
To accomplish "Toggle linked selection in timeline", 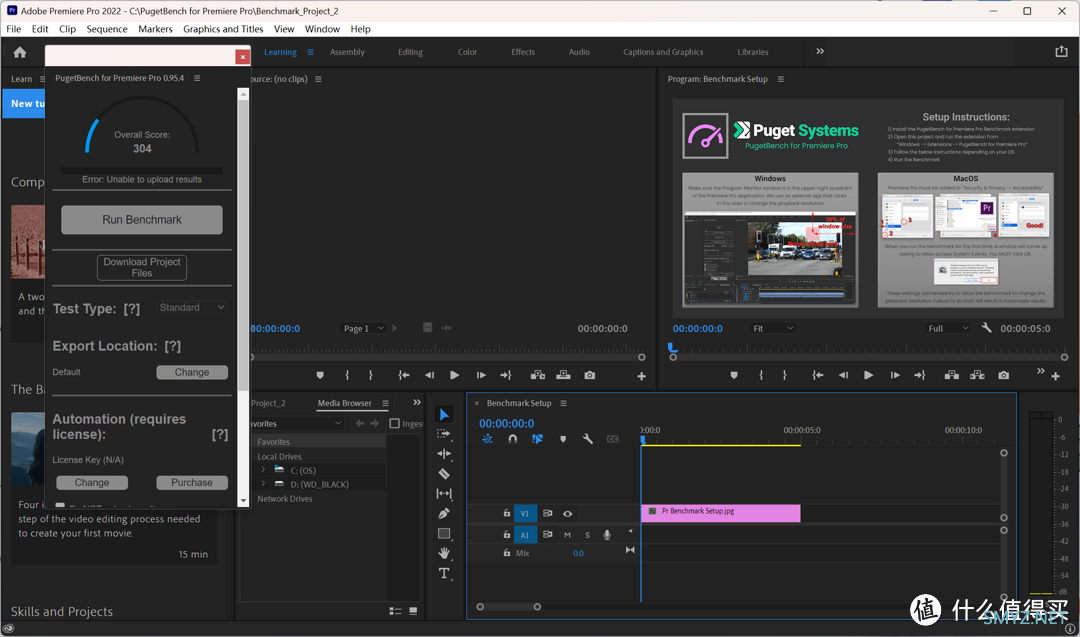I will (537, 439).
